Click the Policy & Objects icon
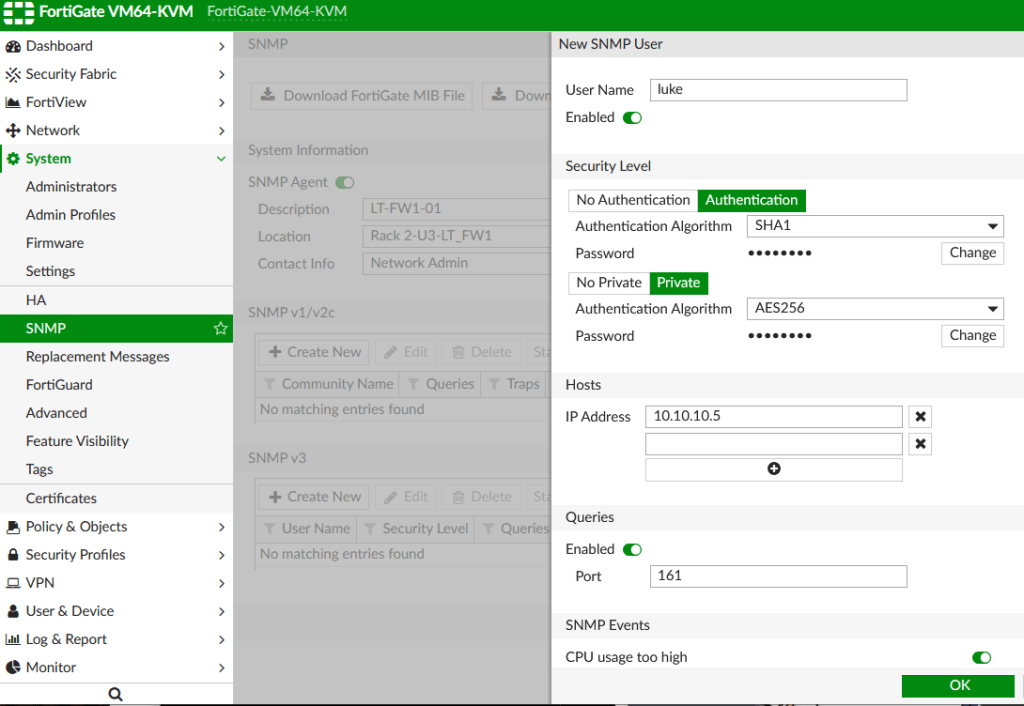1024x706 pixels. [12, 526]
